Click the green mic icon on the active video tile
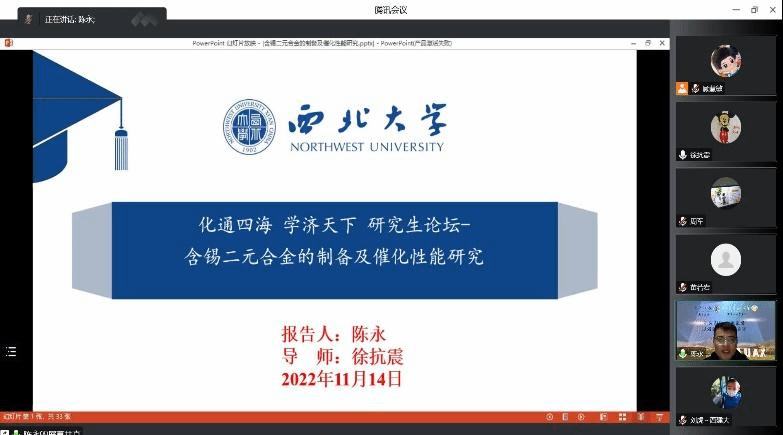 (683, 353)
